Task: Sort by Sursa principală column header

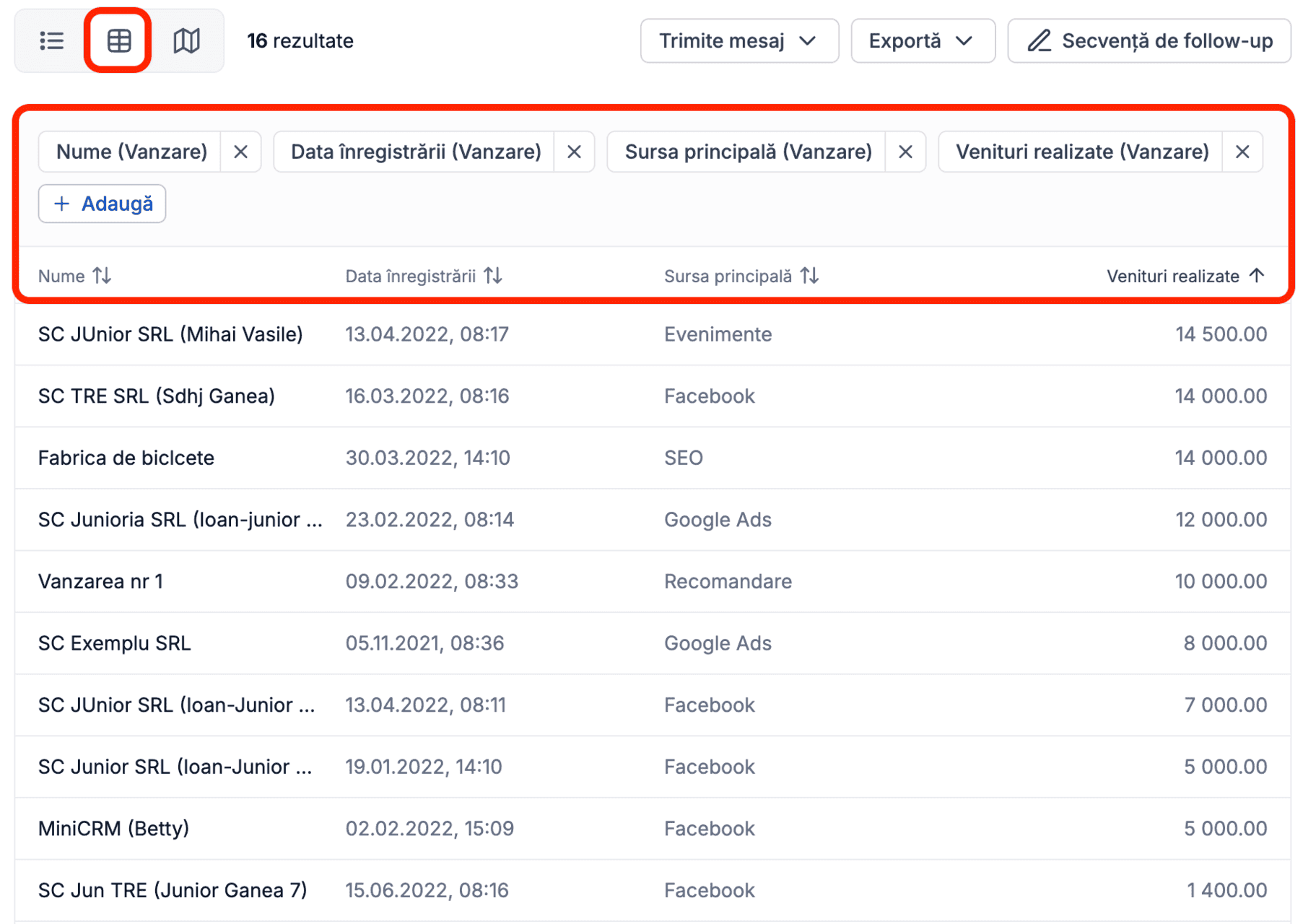Action: click(741, 276)
